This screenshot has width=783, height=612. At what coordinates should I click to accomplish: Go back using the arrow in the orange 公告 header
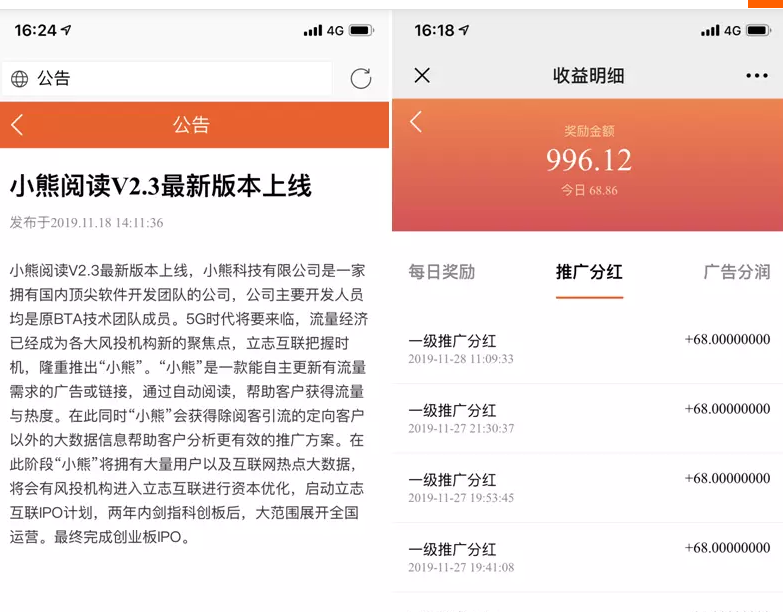click(x=17, y=125)
